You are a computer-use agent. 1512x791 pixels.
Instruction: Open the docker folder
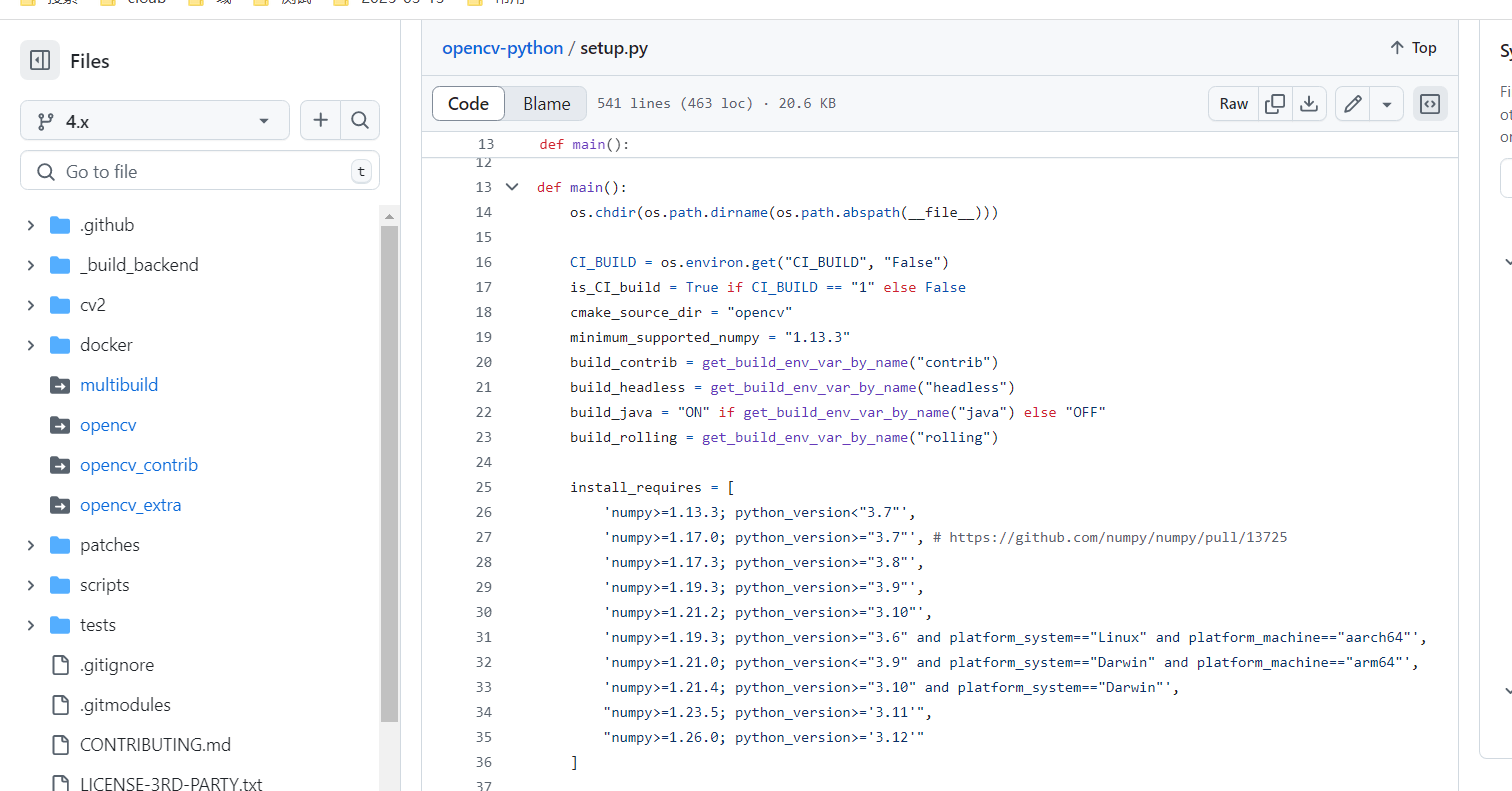pos(106,345)
